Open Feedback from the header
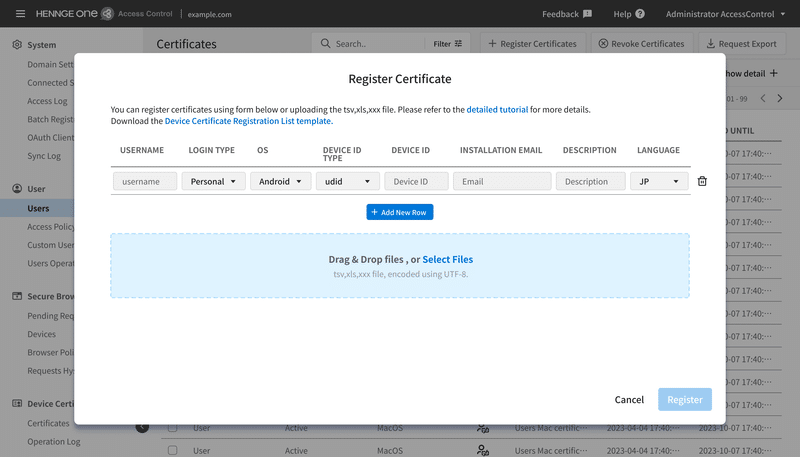 tap(567, 14)
